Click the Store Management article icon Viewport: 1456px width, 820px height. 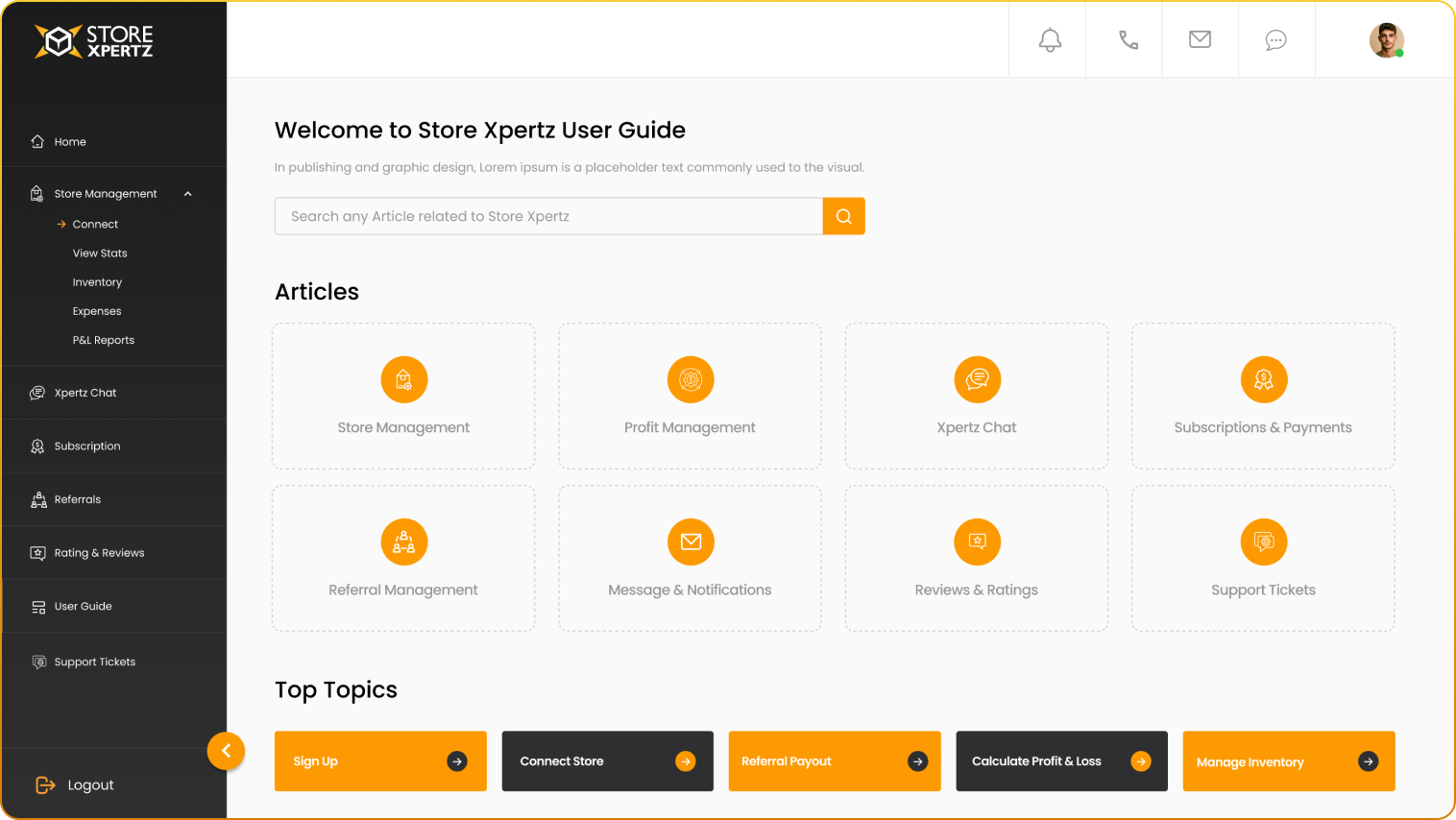pyautogui.click(x=403, y=380)
